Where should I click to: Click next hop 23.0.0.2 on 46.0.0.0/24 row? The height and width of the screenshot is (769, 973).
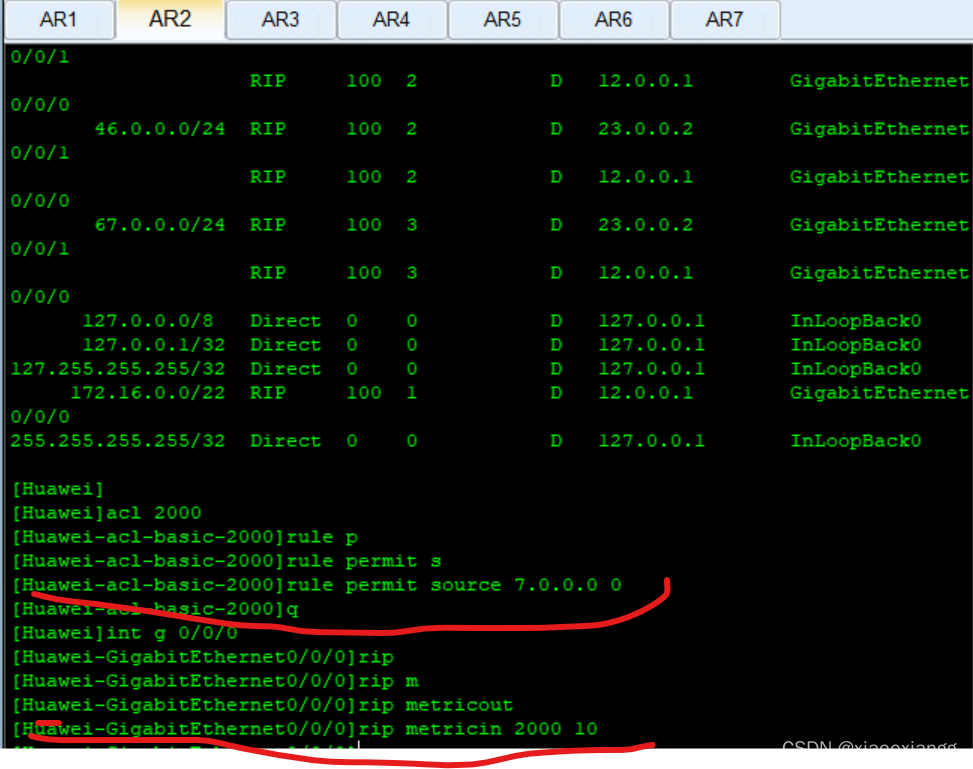point(645,128)
